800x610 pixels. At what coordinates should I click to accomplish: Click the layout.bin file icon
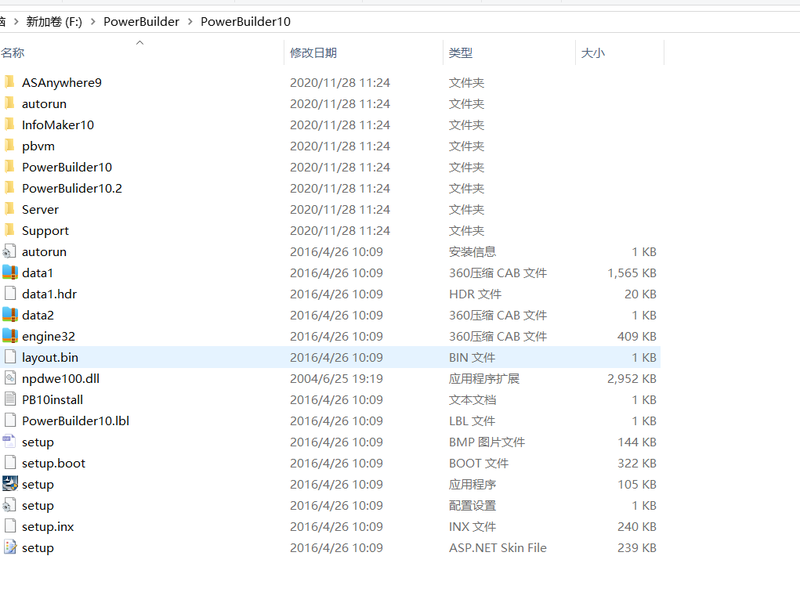[10, 357]
